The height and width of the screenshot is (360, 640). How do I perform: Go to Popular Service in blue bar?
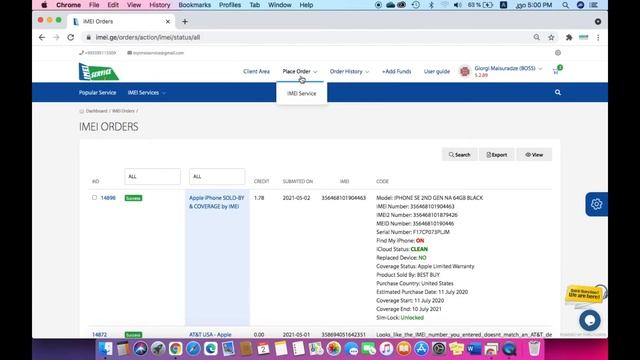tap(98, 93)
